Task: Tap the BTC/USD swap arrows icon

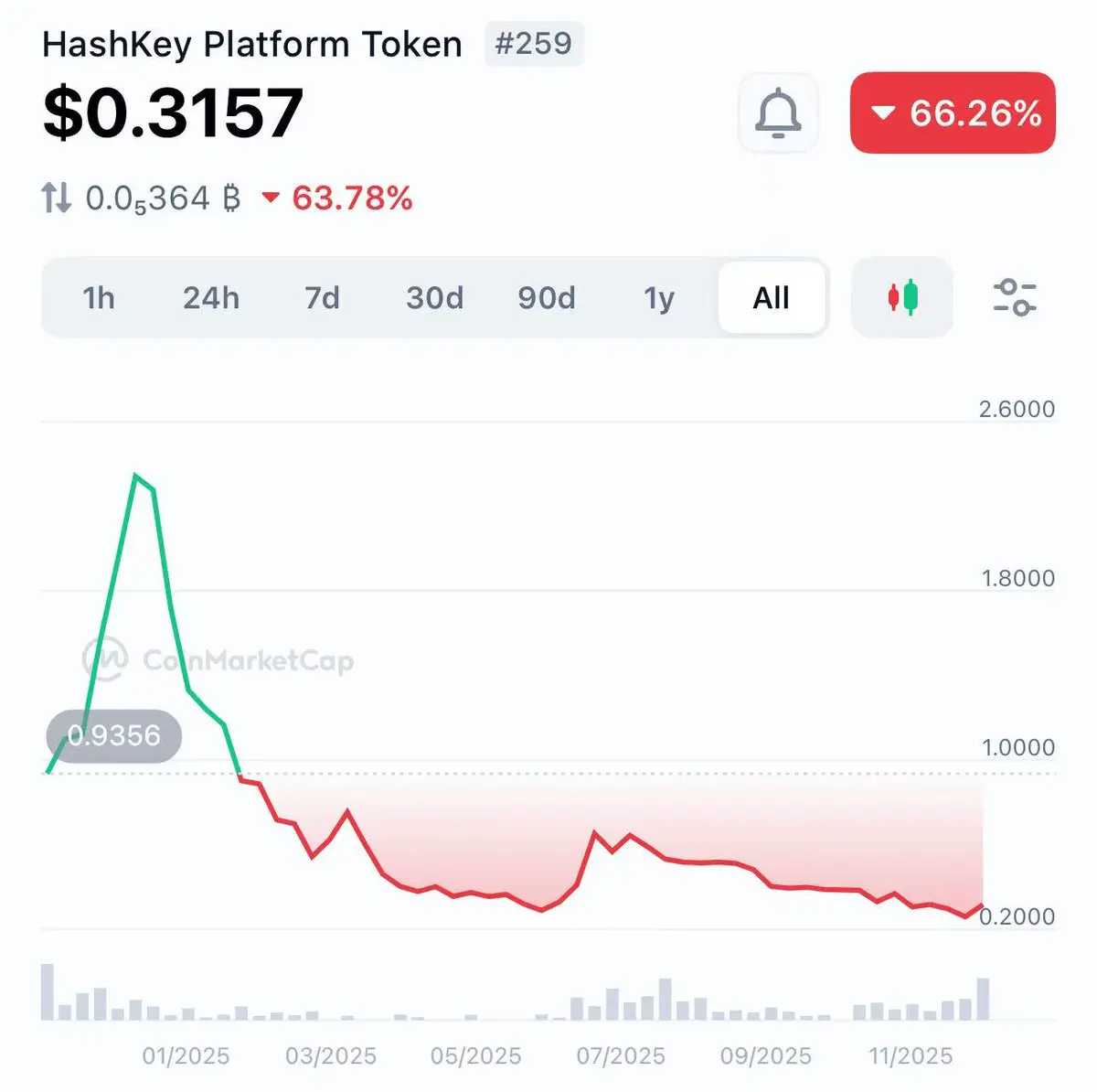Action: click(x=56, y=198)
